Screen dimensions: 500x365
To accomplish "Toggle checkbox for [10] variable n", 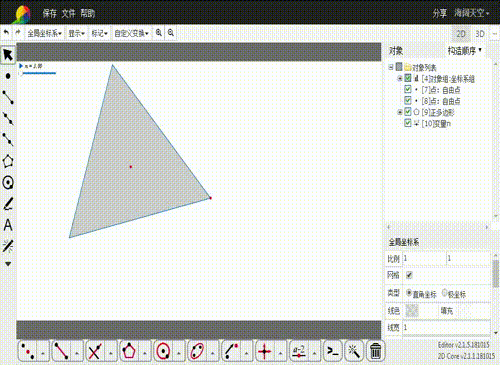I will tap(408, 123).
